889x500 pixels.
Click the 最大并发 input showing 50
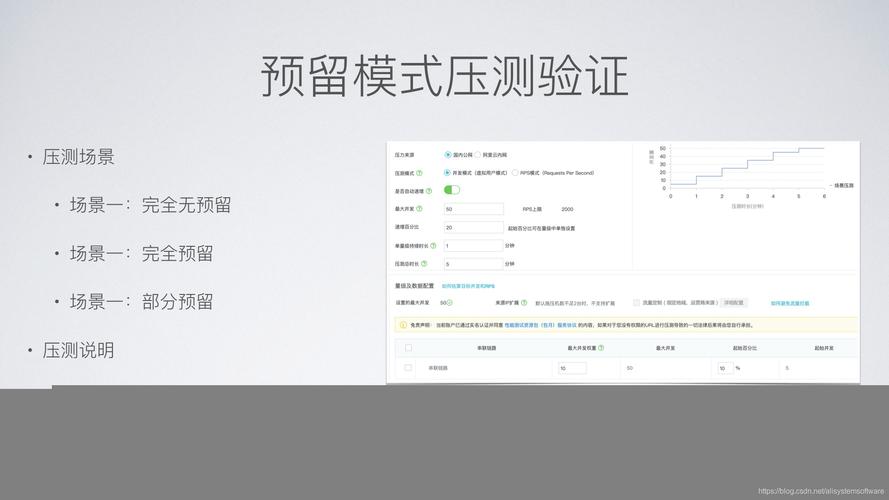pos(473,209)
